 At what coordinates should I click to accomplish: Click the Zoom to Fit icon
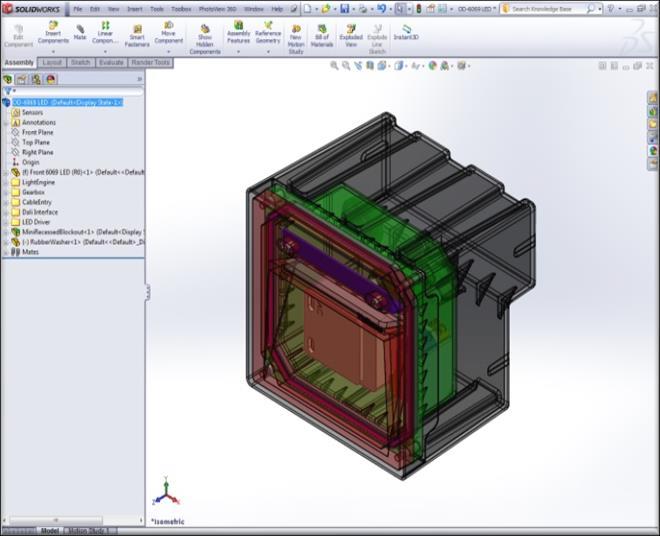pyautogui.click(x=334, y=66)
